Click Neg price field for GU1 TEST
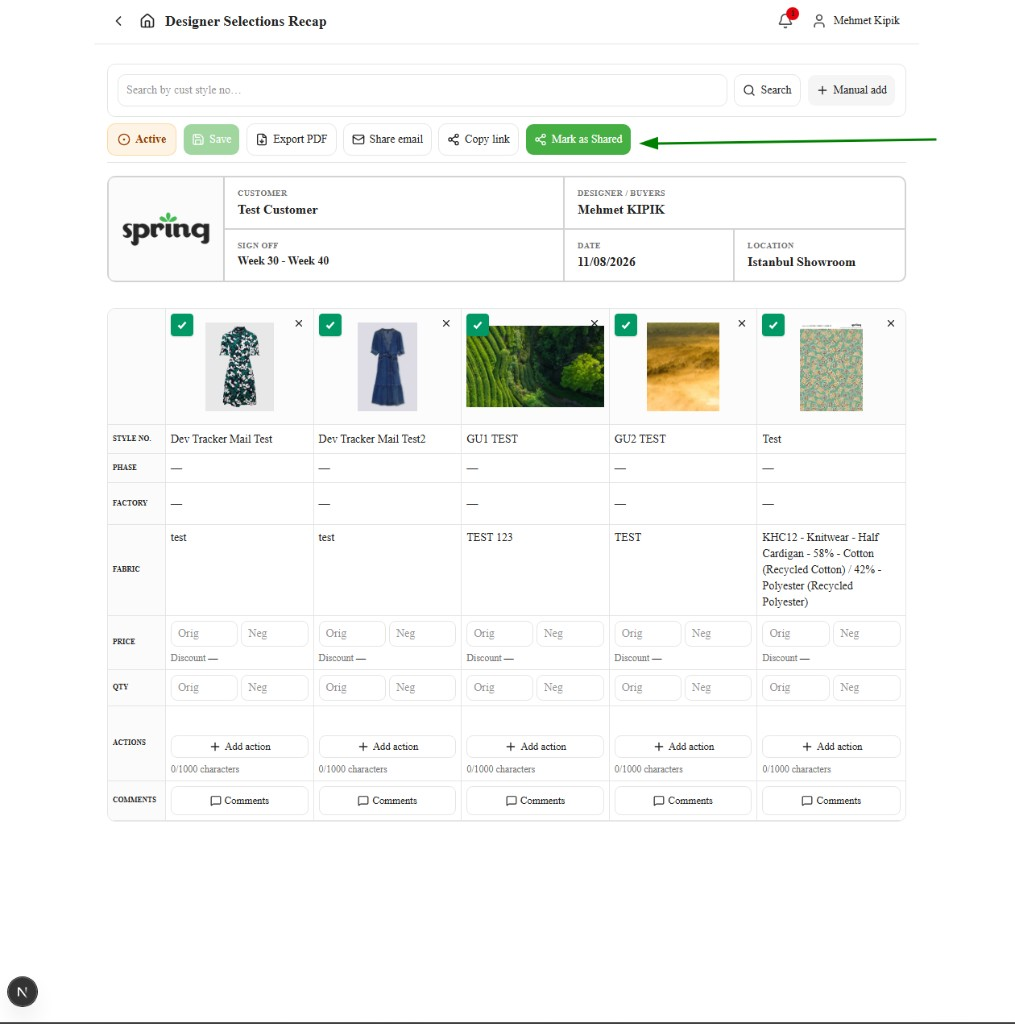The height and width of the screenshot is (1024, 1015). pyautogui.click(x=570, y=633)
